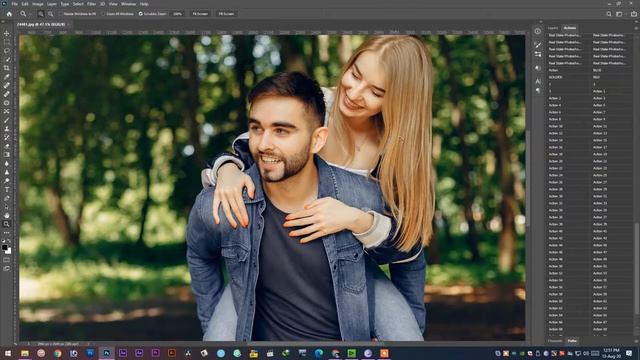Select the Crop tool

pyautogui.click(x=7, y=68)
